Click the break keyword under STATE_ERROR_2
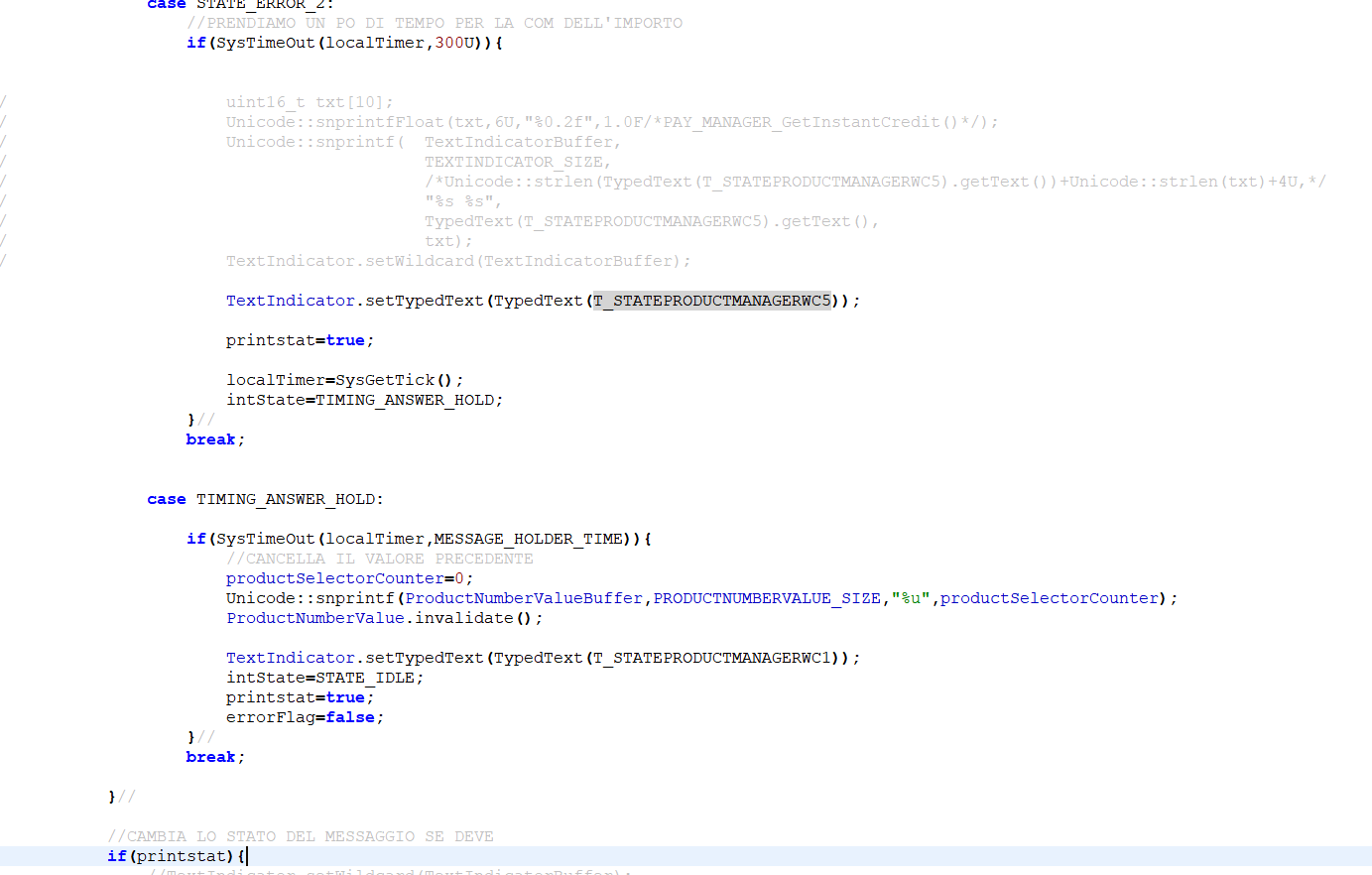The image size is (1372, 875). coord(209,438)
